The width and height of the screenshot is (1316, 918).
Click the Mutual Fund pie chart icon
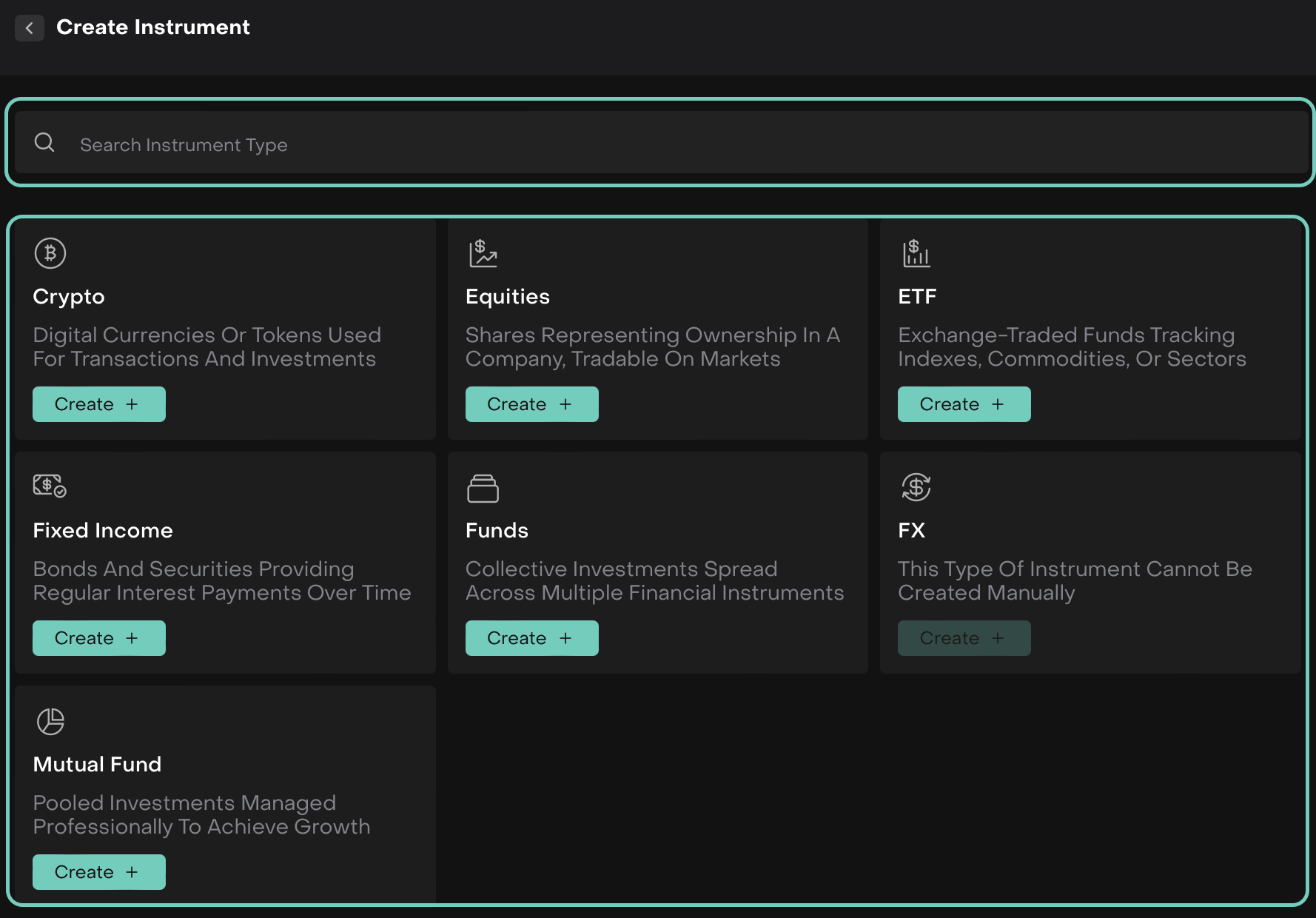pos(50,721)
